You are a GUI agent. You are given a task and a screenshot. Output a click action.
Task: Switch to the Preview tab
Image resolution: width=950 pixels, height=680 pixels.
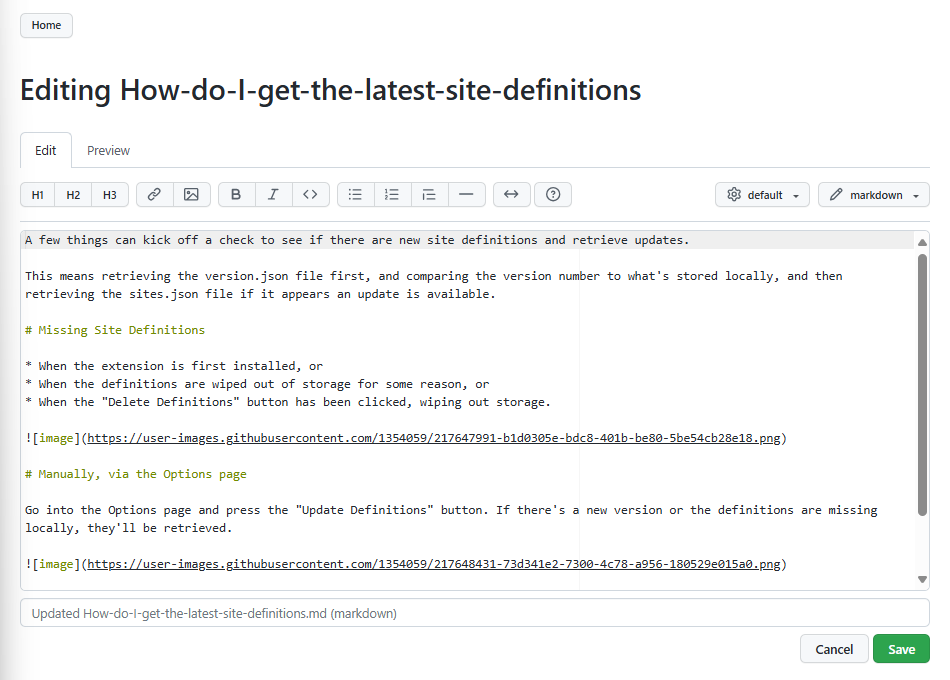(108, 151)
